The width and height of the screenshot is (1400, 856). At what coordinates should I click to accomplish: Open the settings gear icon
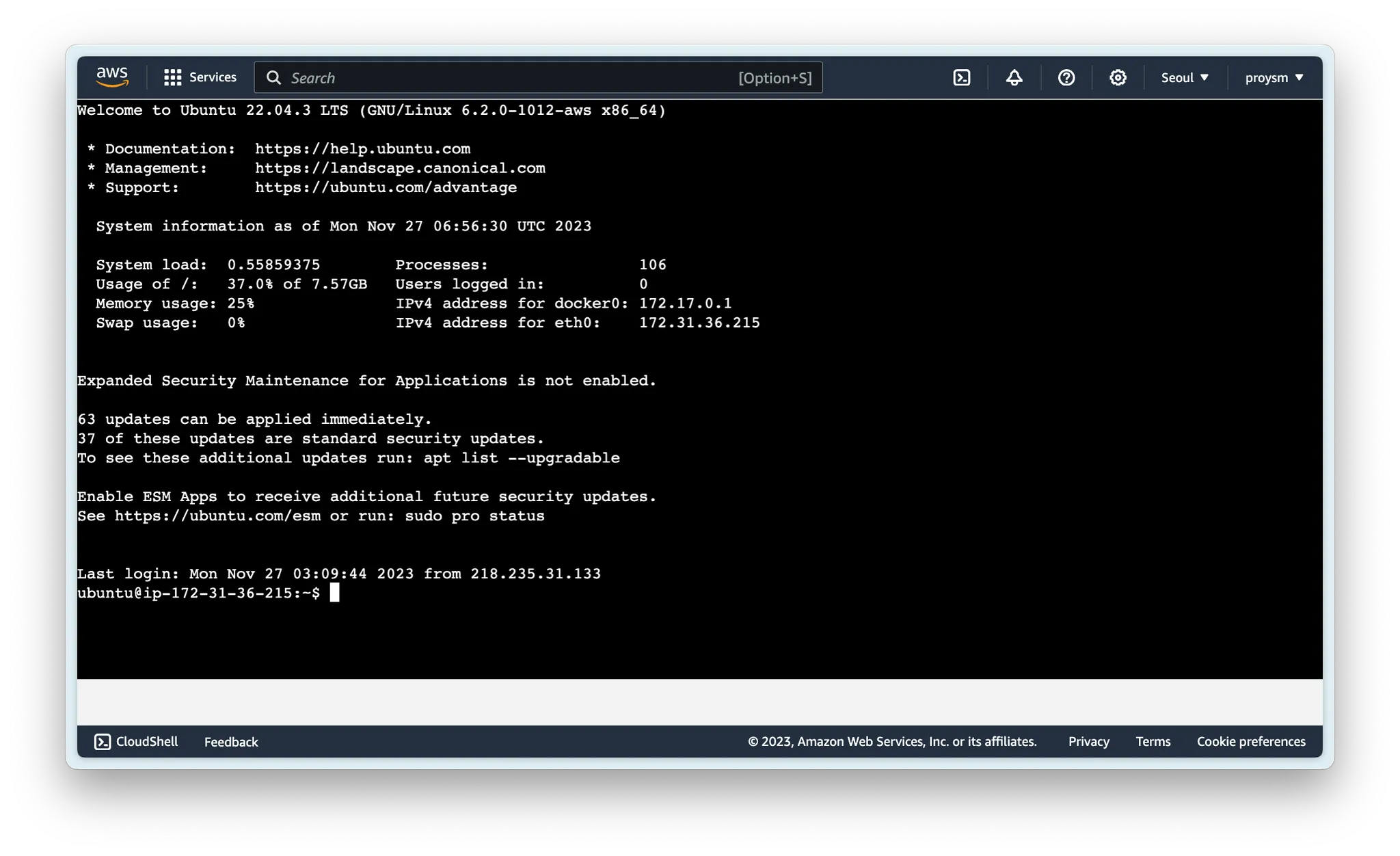click(1118, 78)
